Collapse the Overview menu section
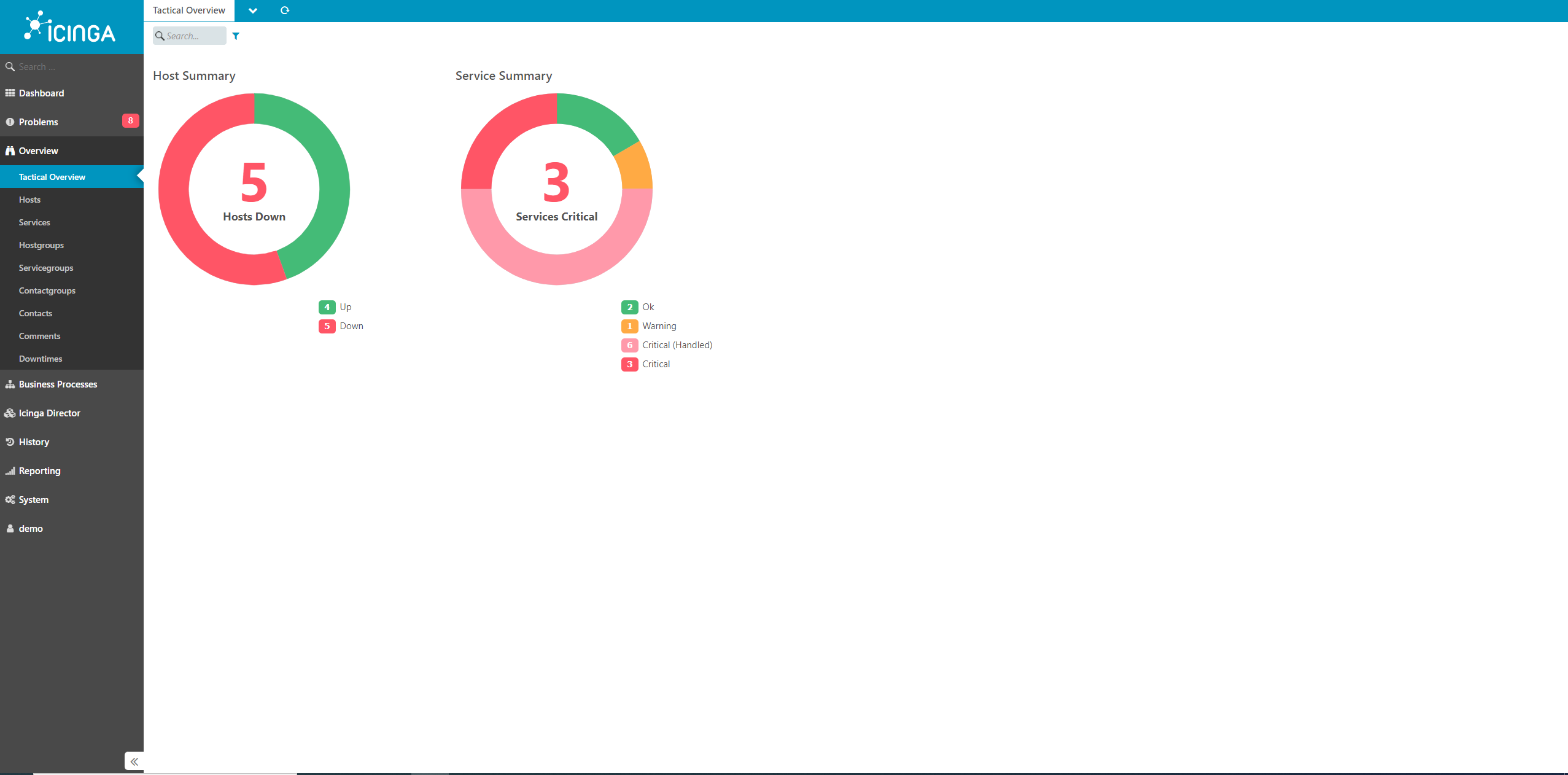 38,151
